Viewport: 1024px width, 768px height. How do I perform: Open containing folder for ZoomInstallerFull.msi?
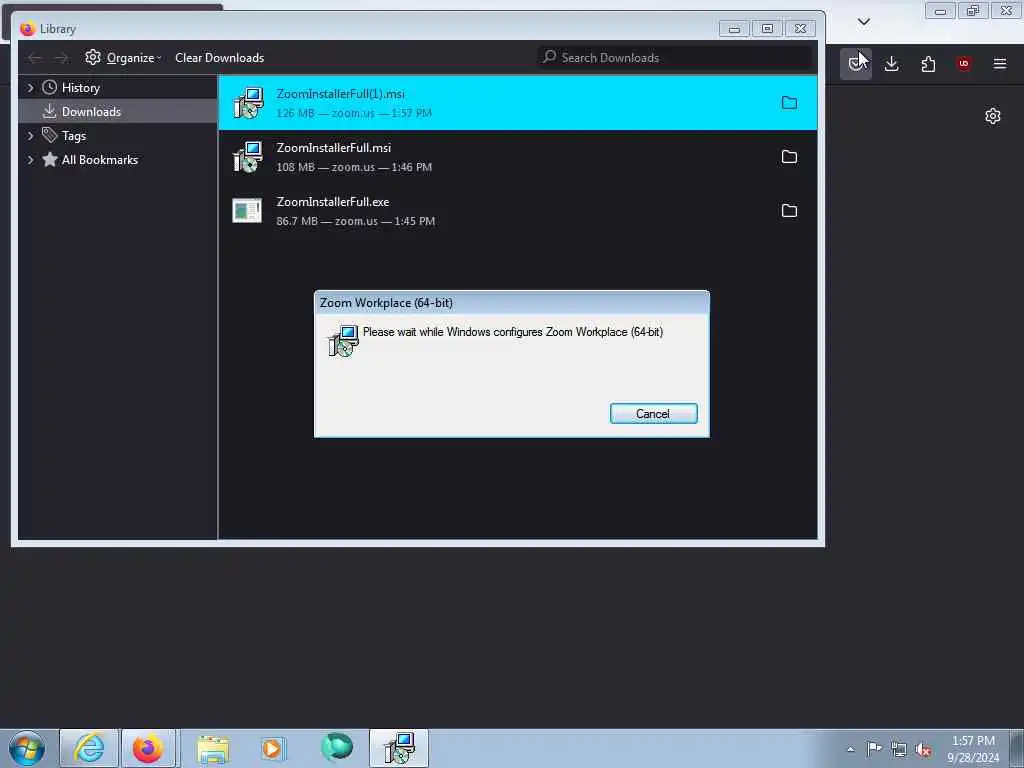click(789, 157)
